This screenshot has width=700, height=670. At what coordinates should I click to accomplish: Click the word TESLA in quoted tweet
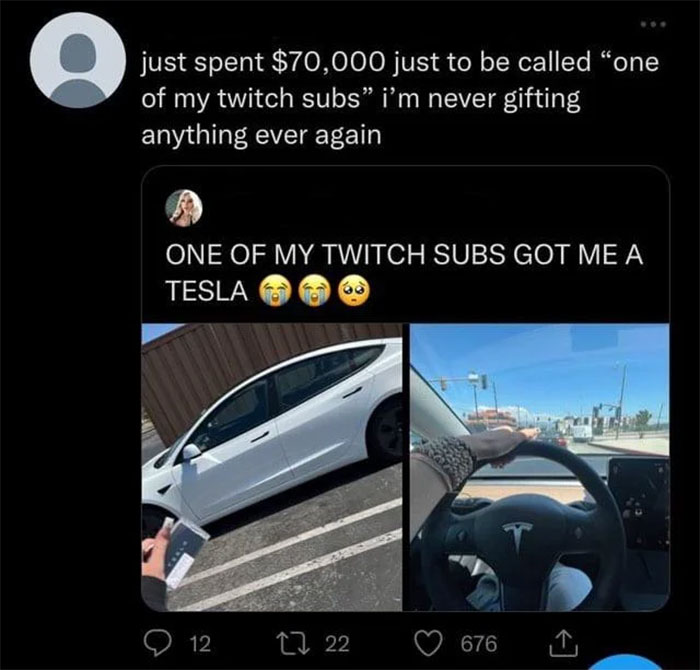207,291
